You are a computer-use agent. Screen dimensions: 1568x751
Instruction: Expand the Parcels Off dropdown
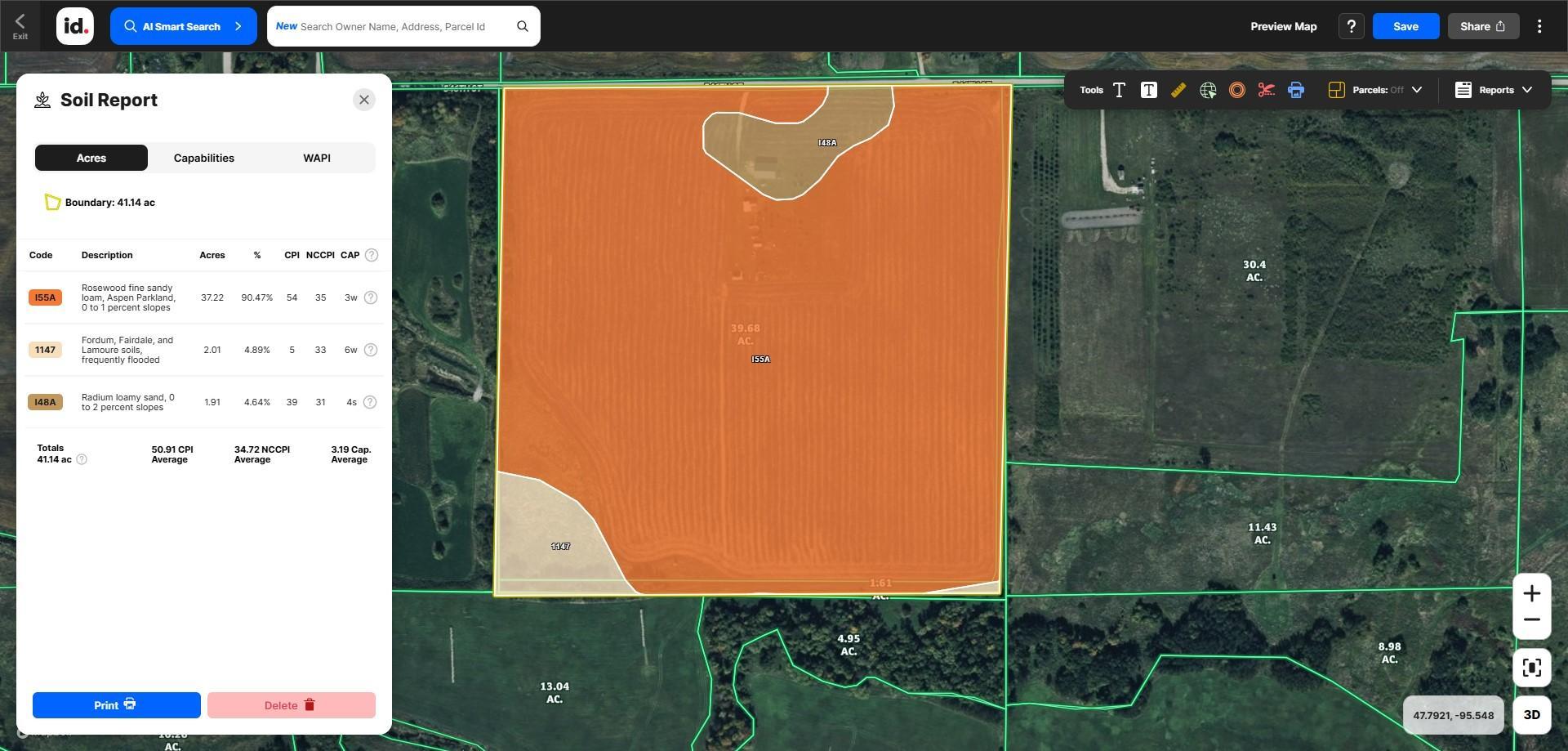click(1417, 90)
